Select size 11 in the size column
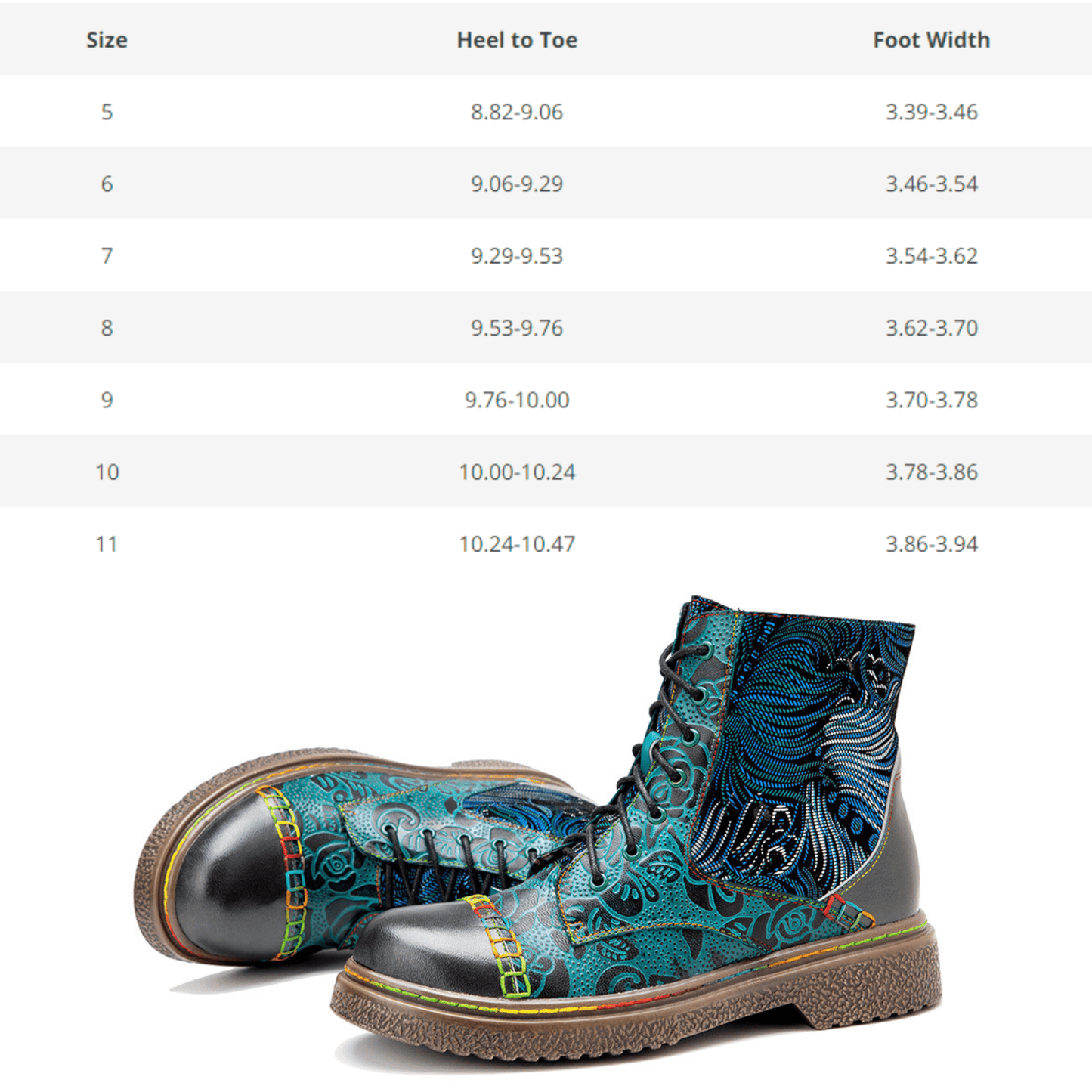The height and width of the screenshot is (1092, 1092). pyautogui.click(x=107, y=544)
